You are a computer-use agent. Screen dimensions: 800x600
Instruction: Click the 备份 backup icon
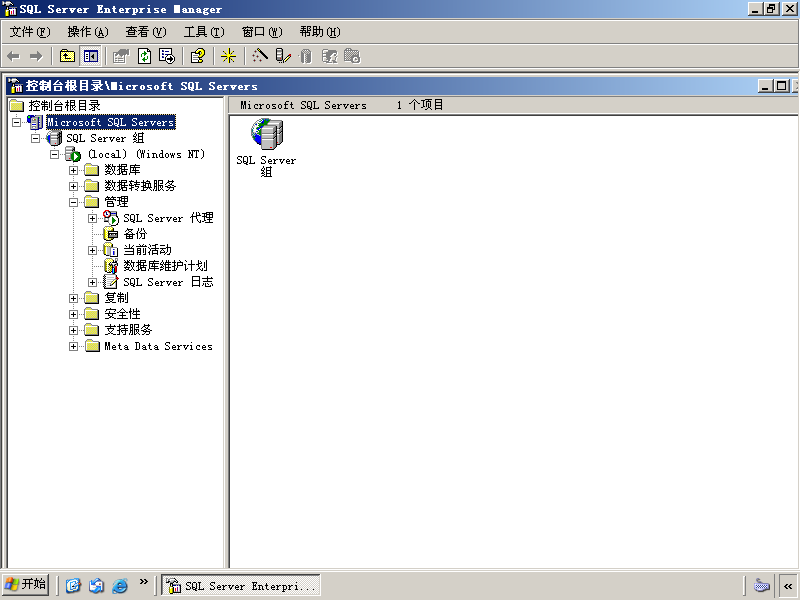[x=111, y=234]
